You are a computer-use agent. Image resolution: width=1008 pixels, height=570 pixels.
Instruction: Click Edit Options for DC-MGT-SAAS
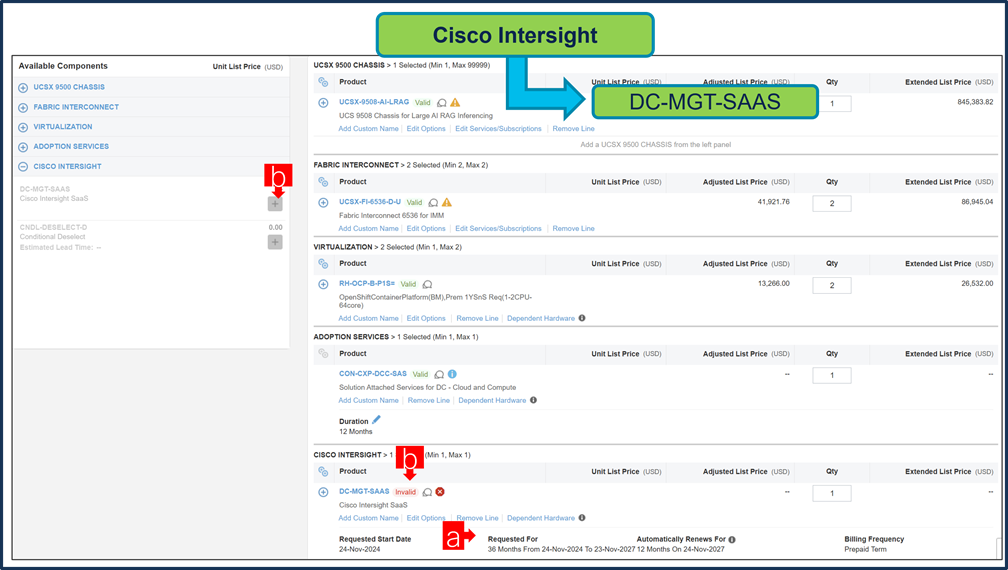(426, 518)
